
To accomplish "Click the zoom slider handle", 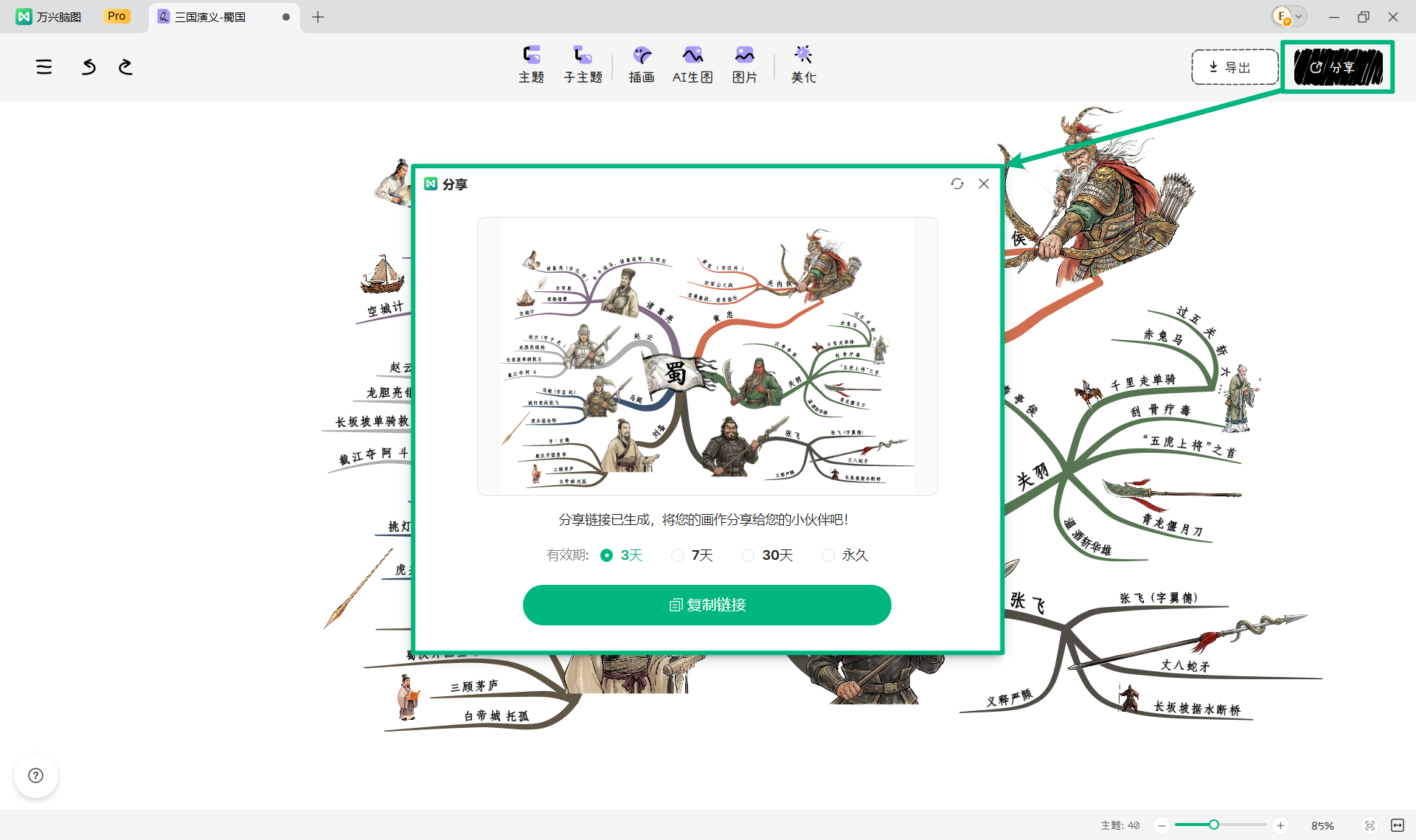I will (1213, 825).
